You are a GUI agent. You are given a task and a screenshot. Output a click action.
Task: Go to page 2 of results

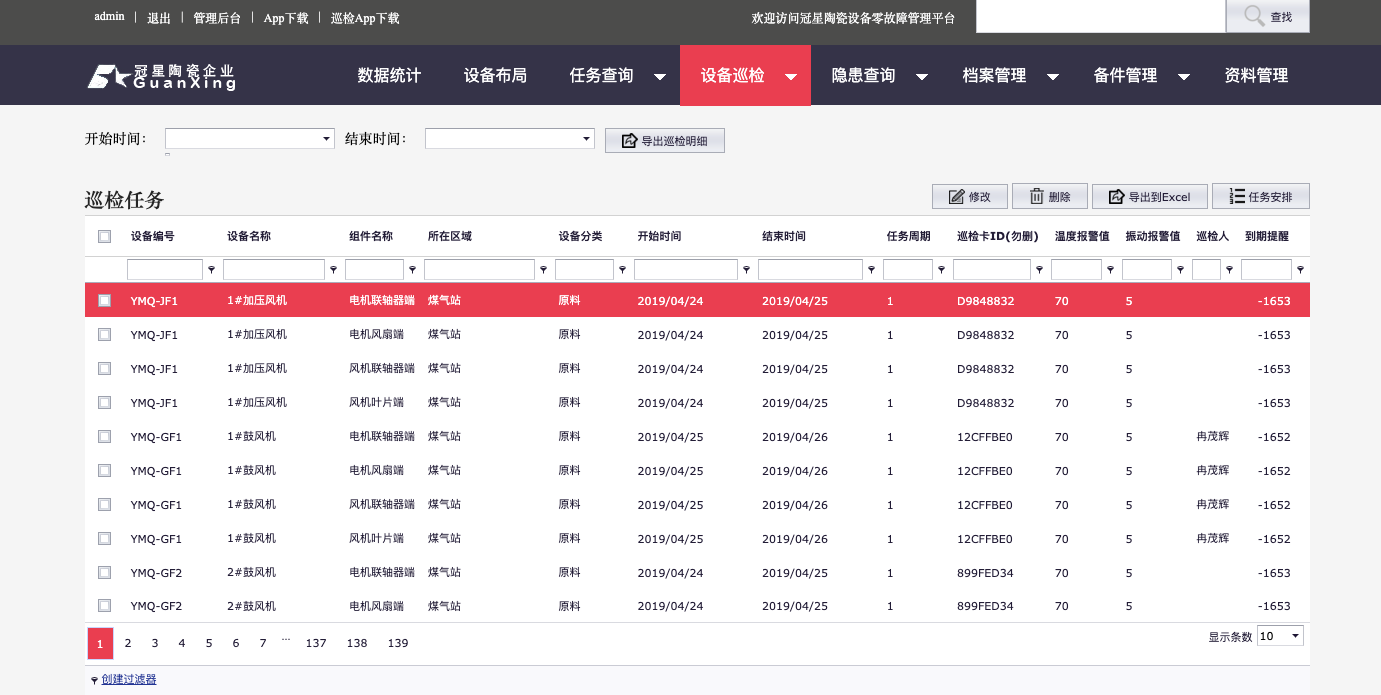(128, 643)
